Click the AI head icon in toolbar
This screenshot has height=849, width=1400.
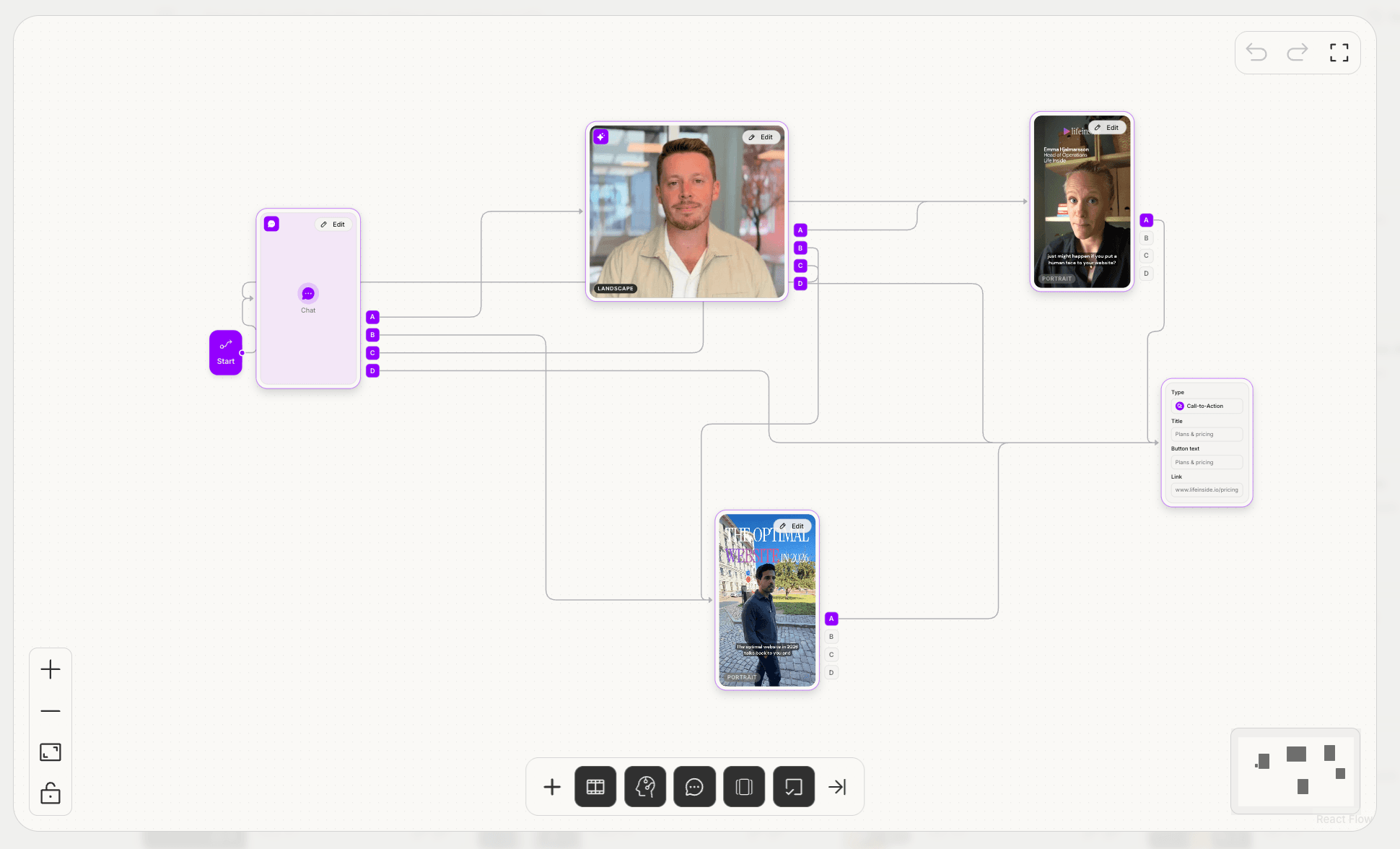pos(645,787)
